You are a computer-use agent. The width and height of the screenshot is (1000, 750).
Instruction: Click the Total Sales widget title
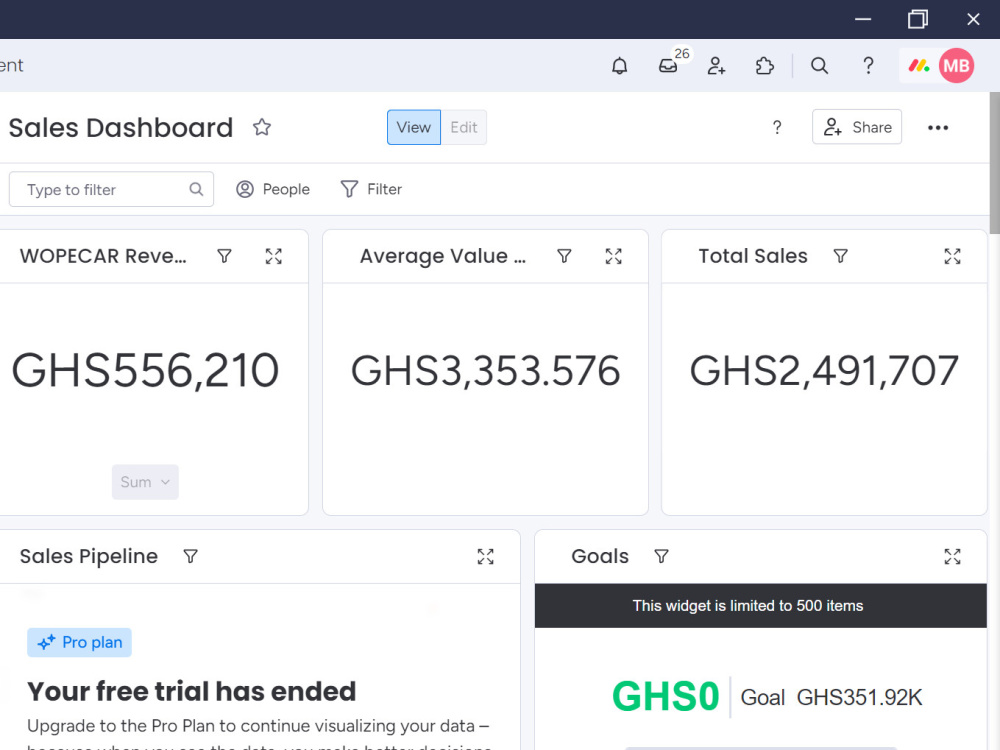[753, 256]
